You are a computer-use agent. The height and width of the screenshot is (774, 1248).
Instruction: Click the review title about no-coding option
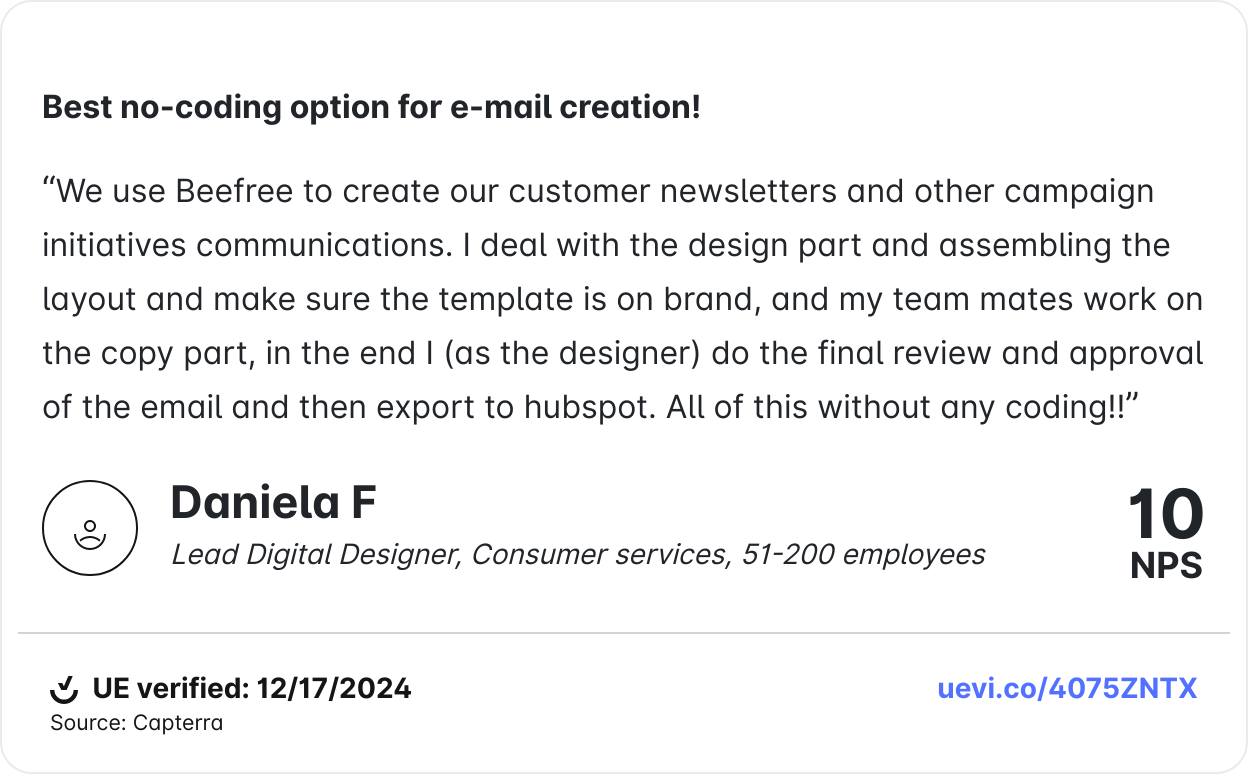click(371, 108)
